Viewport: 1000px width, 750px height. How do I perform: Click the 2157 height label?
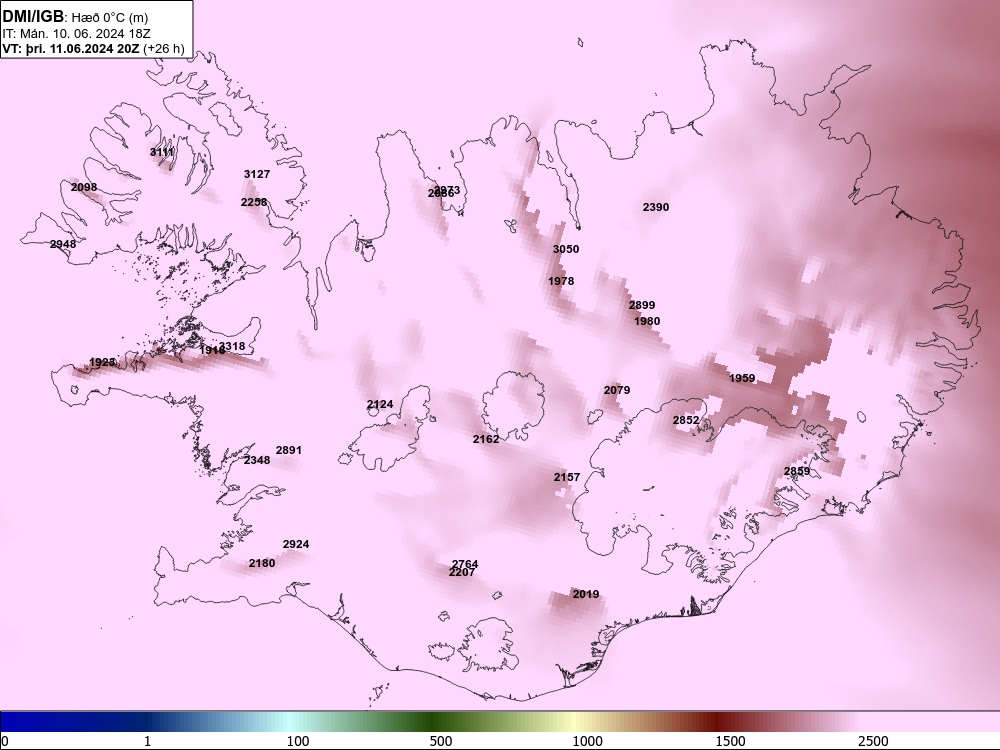(566, 477)
